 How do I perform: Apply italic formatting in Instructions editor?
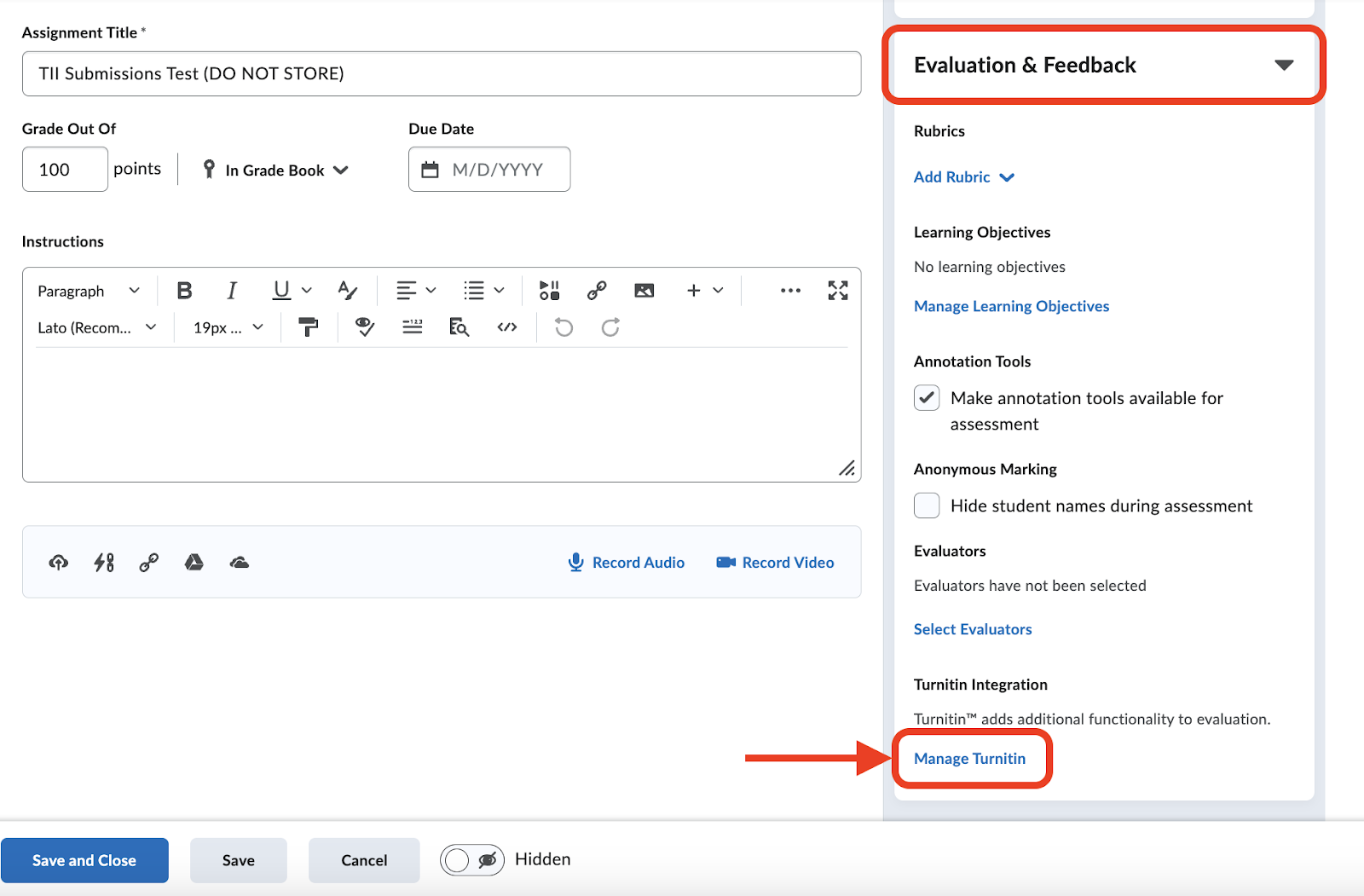tap(231, 291)
